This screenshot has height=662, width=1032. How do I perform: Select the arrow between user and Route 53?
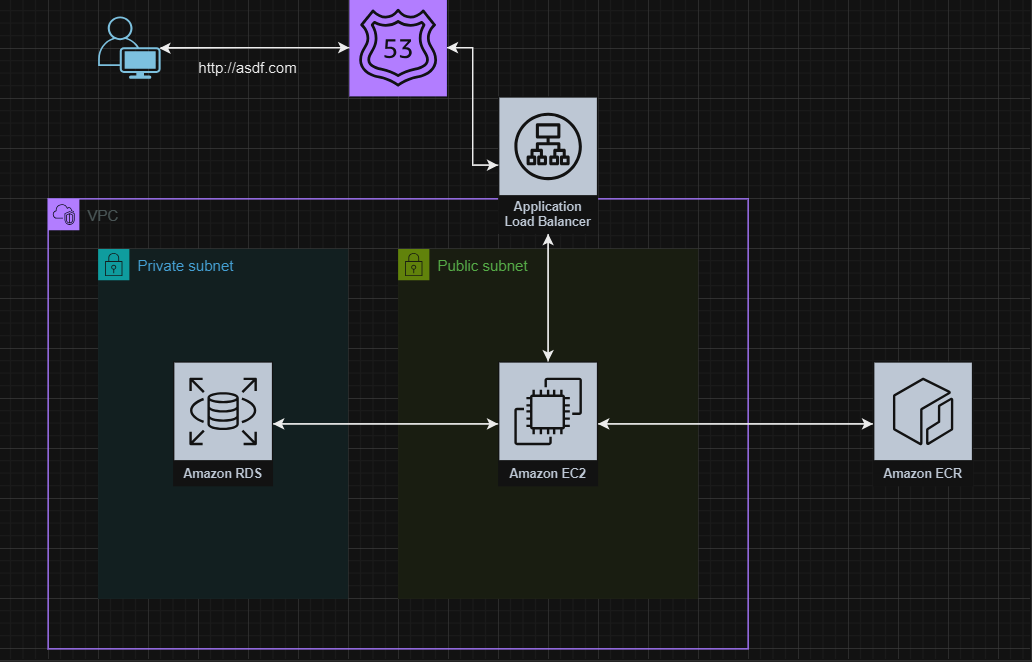(253, 48)
